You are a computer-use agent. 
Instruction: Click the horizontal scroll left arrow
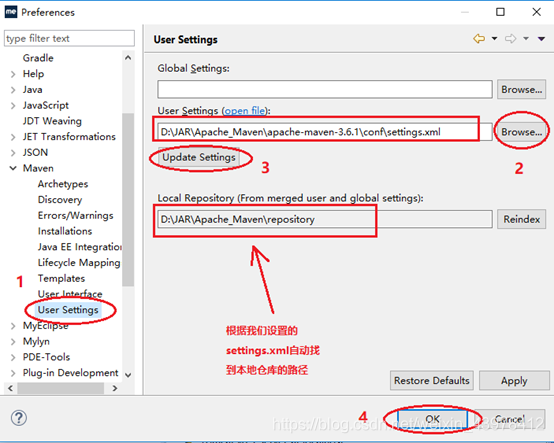point(10,388)
